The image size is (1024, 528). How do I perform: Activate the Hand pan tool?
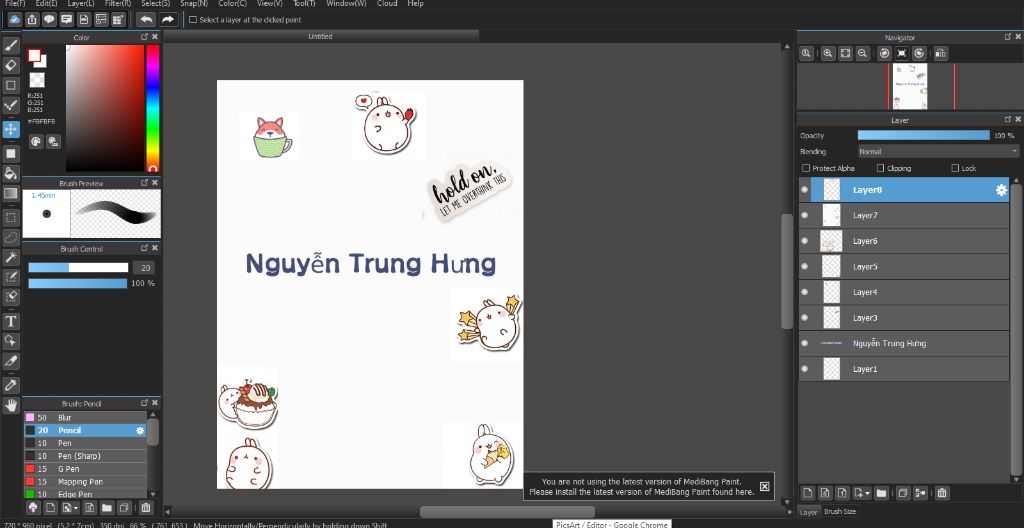[x=10, y=405]
